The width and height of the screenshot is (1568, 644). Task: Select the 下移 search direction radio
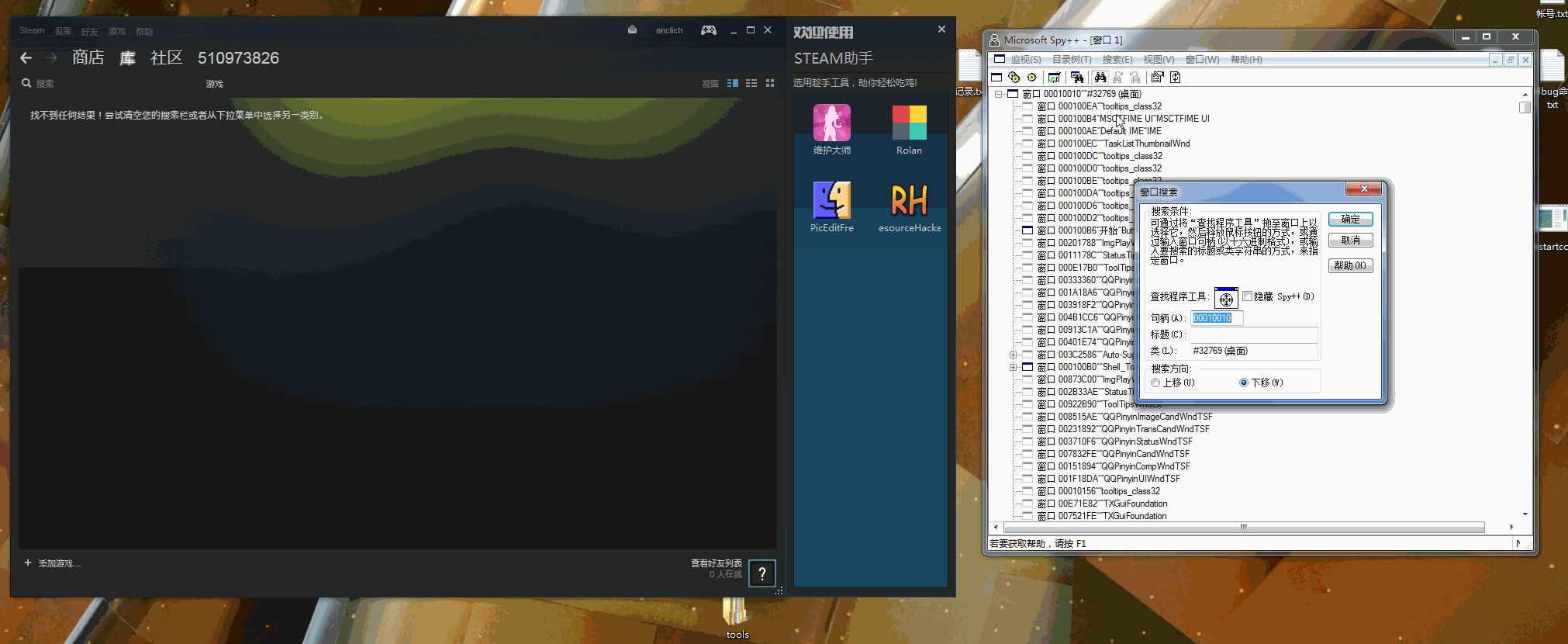[x=1244, y=383]
